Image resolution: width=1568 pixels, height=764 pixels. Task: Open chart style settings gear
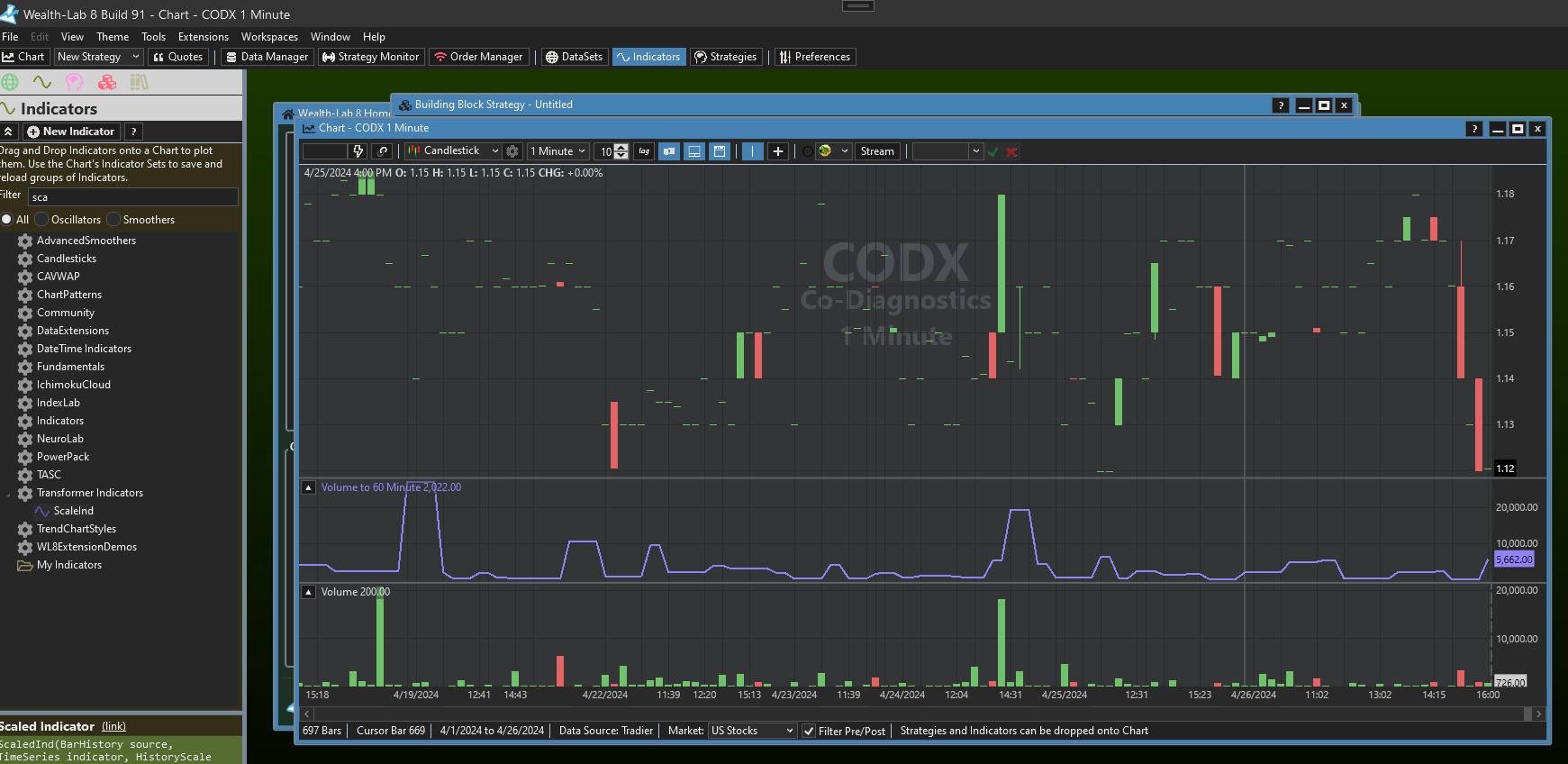point(512,151)
